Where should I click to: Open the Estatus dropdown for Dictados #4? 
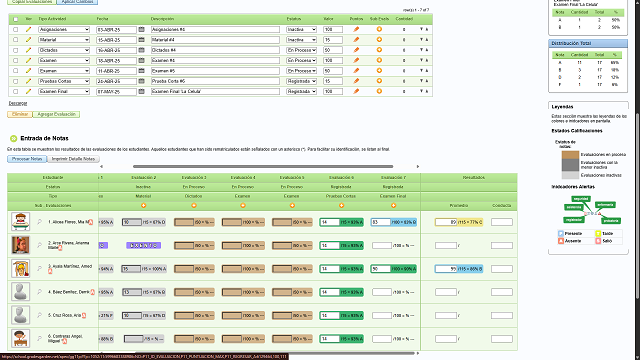click(301, 50)
